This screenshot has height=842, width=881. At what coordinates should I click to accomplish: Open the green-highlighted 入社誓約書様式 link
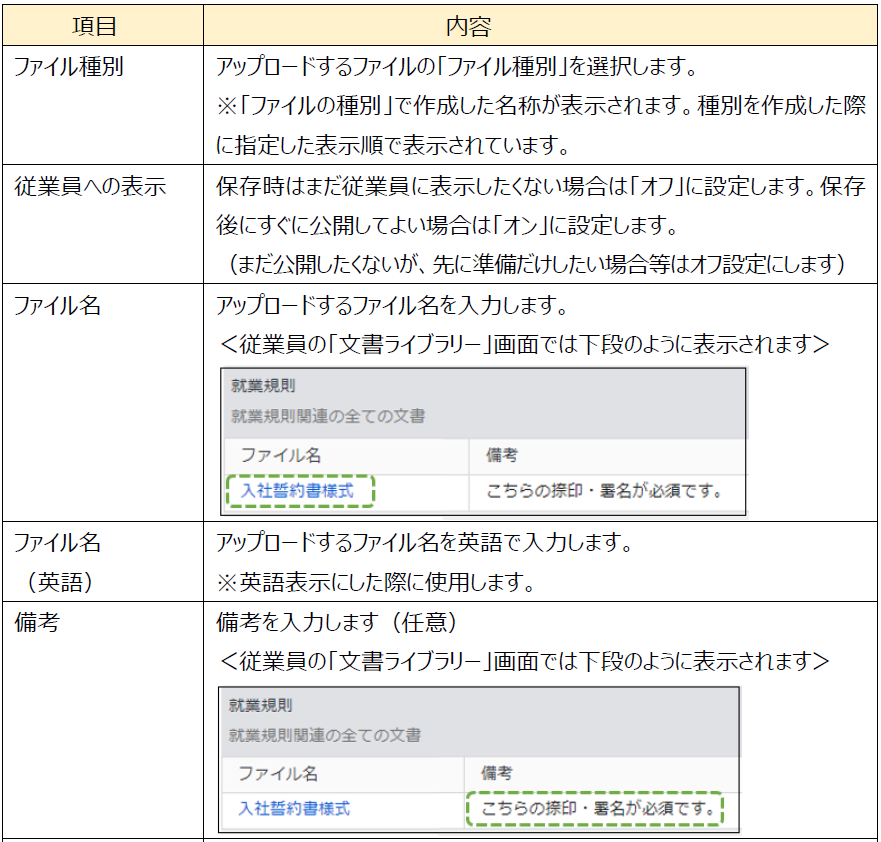[x=297, y=491]
